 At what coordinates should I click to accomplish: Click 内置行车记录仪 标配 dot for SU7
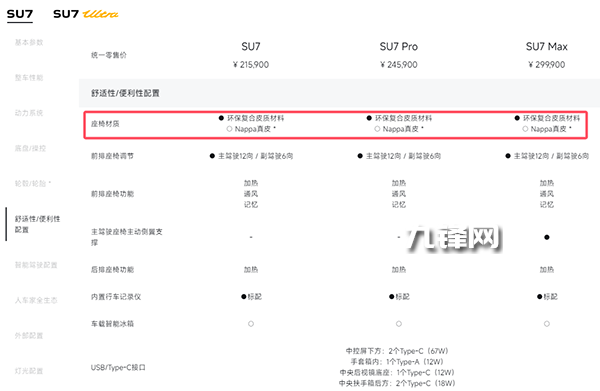[x=244, y=297]
